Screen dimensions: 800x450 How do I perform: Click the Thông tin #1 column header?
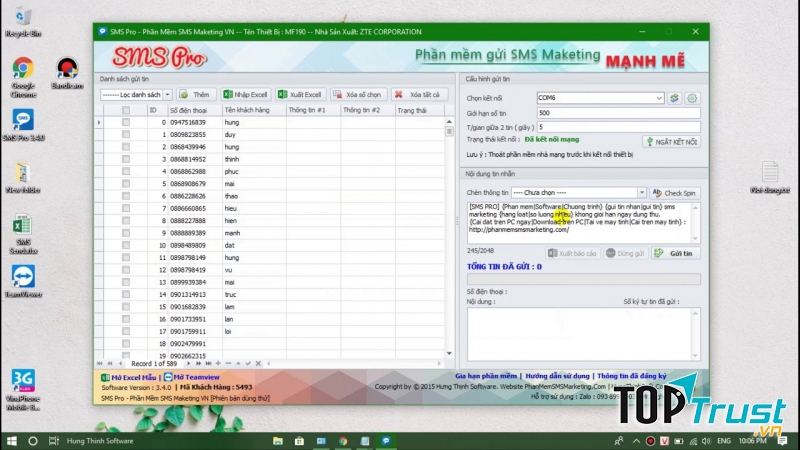click(x=313, y=110)
